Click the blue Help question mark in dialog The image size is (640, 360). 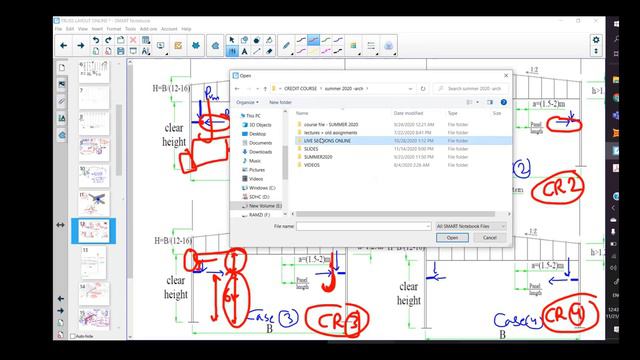click(x=504, y=102)
